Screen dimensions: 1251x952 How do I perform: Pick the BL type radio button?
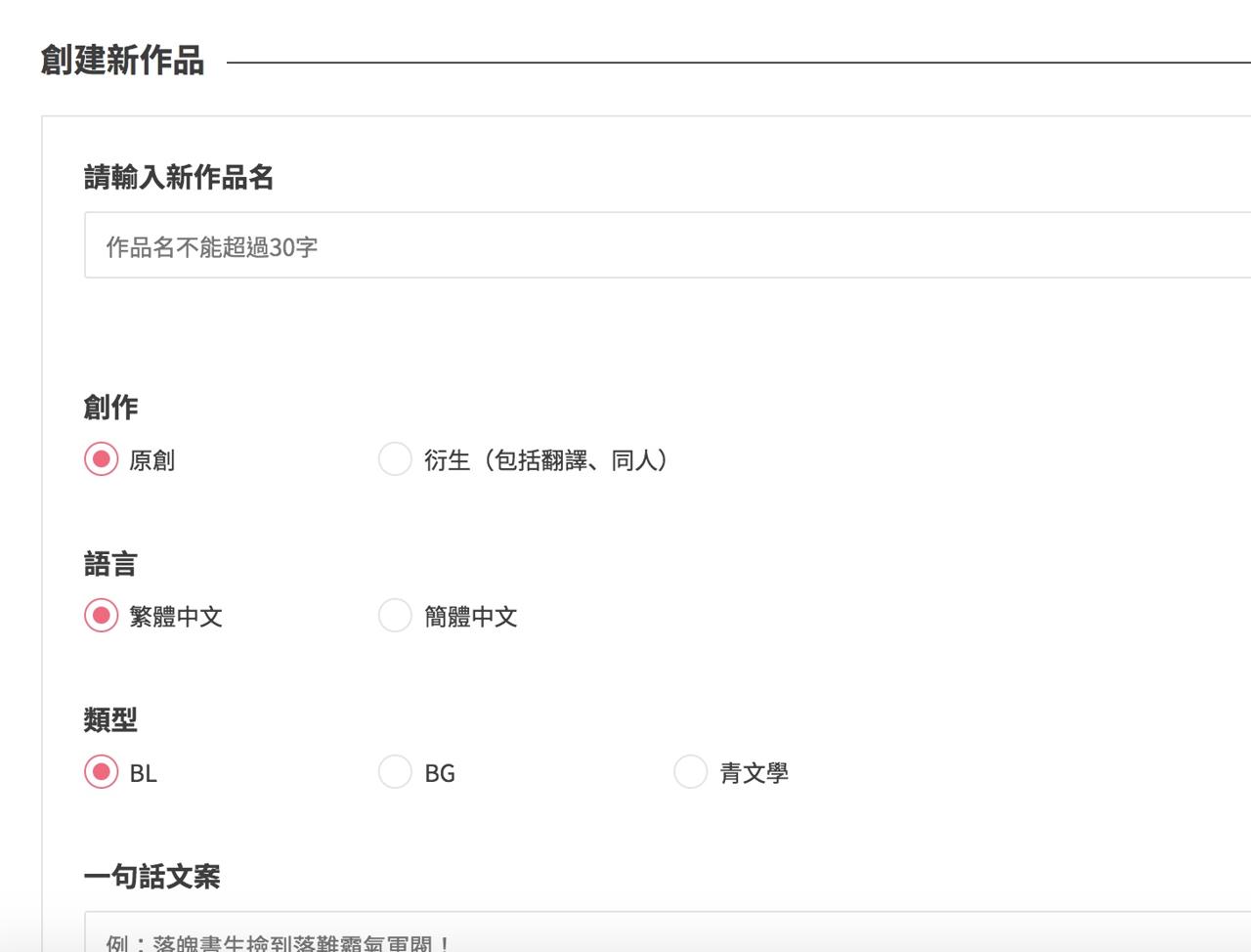click(101, 771)
